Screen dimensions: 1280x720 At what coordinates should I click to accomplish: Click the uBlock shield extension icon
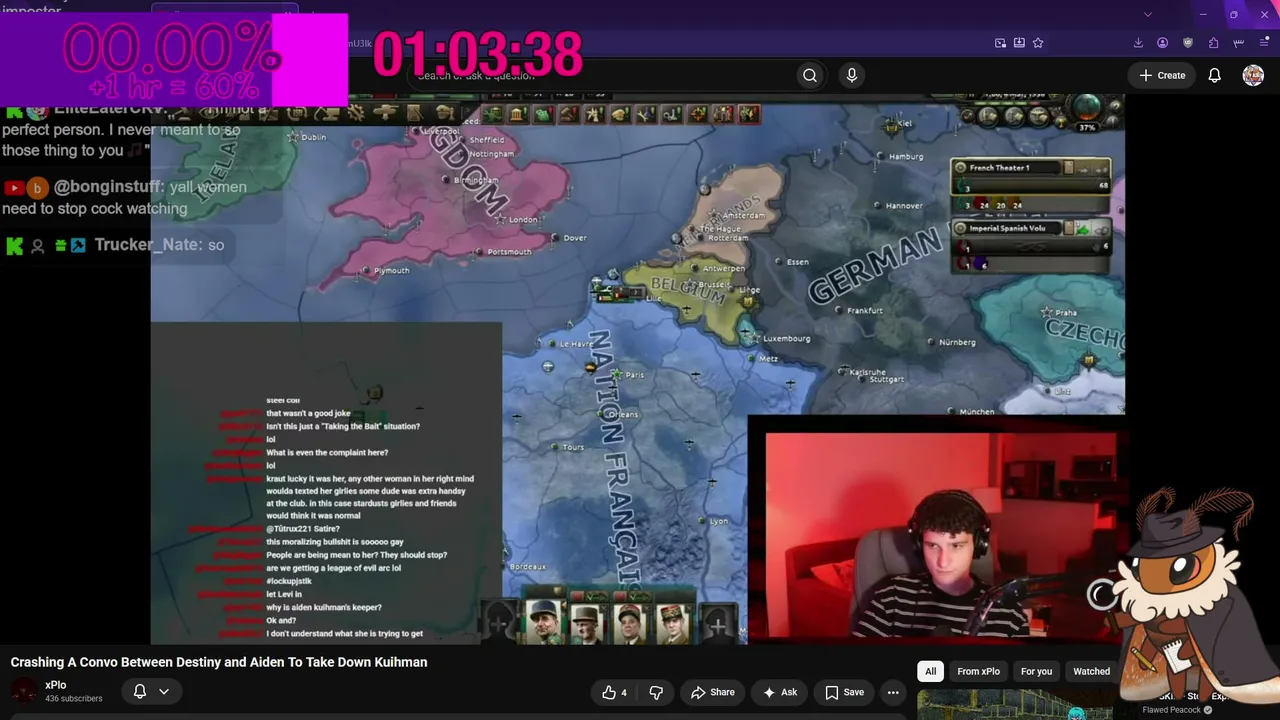(1188, 43)
